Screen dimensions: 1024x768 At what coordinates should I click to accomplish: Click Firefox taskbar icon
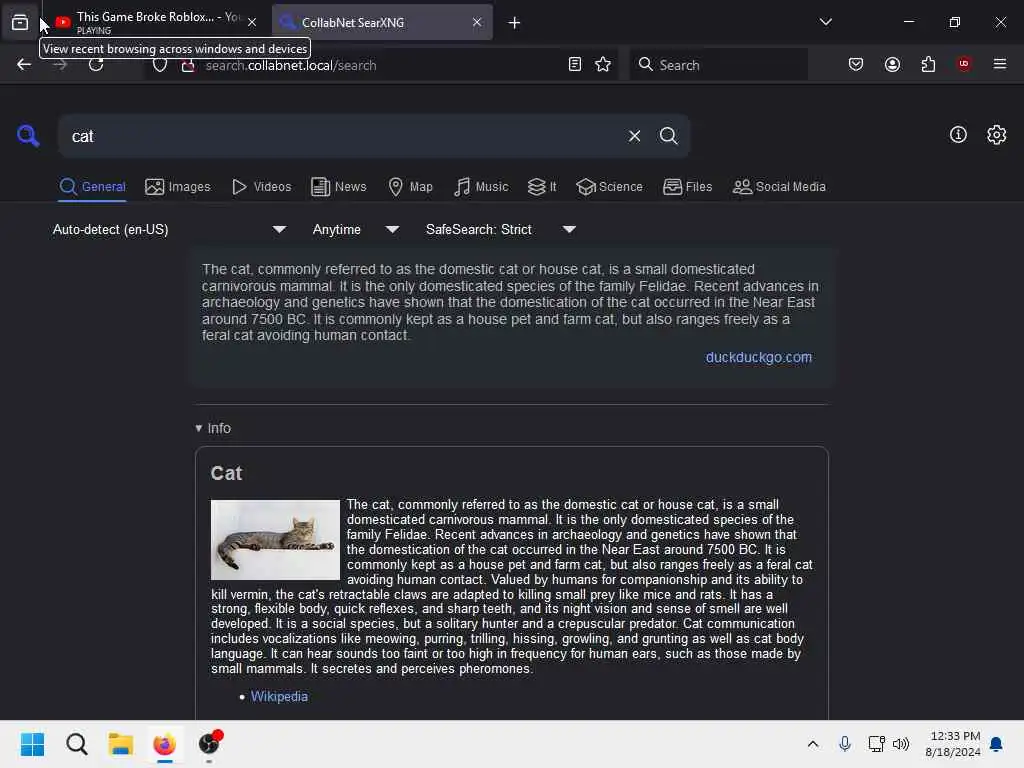[165, 744]
